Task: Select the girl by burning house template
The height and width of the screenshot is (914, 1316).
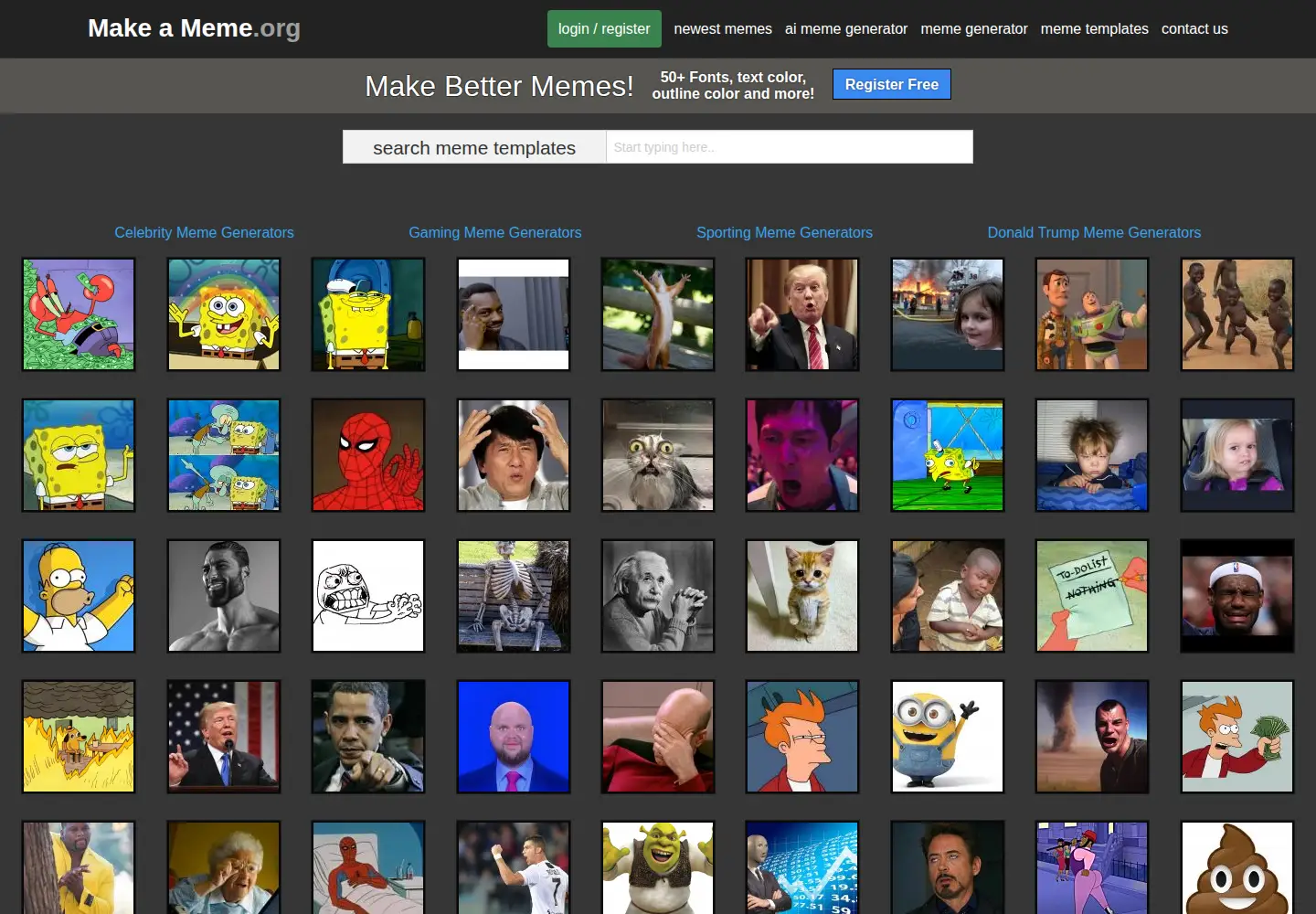Action: click(x=948, y=314)
